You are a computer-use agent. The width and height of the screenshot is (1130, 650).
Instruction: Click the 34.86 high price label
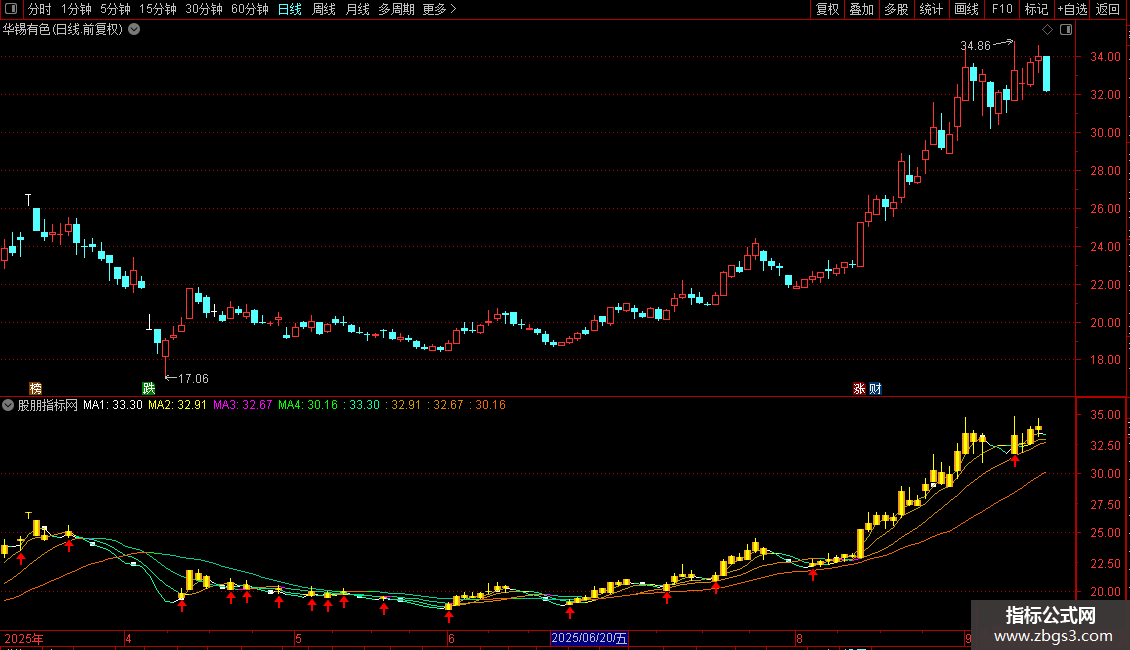[975, 46]
